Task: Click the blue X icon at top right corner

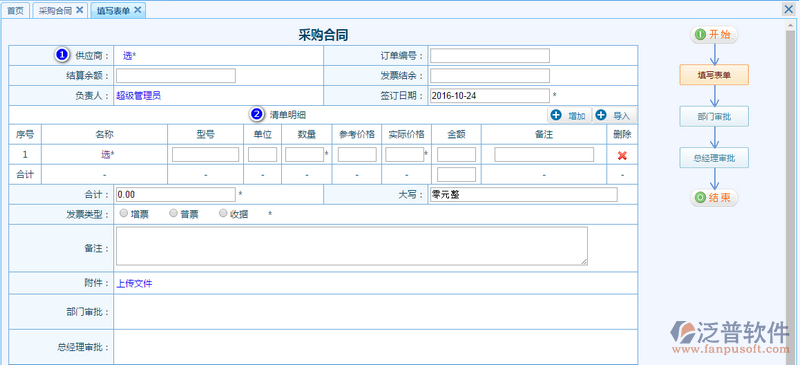Action: pyautogui.click(x=789, y=9)
